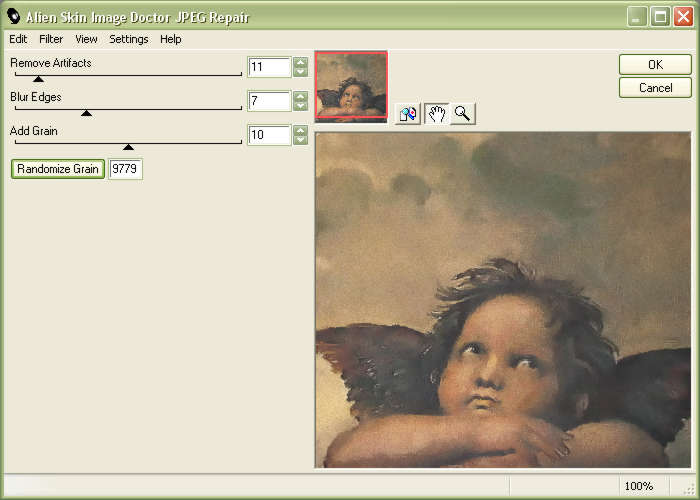Increase Blur Edges value with up arrow

tap(301, 96)
